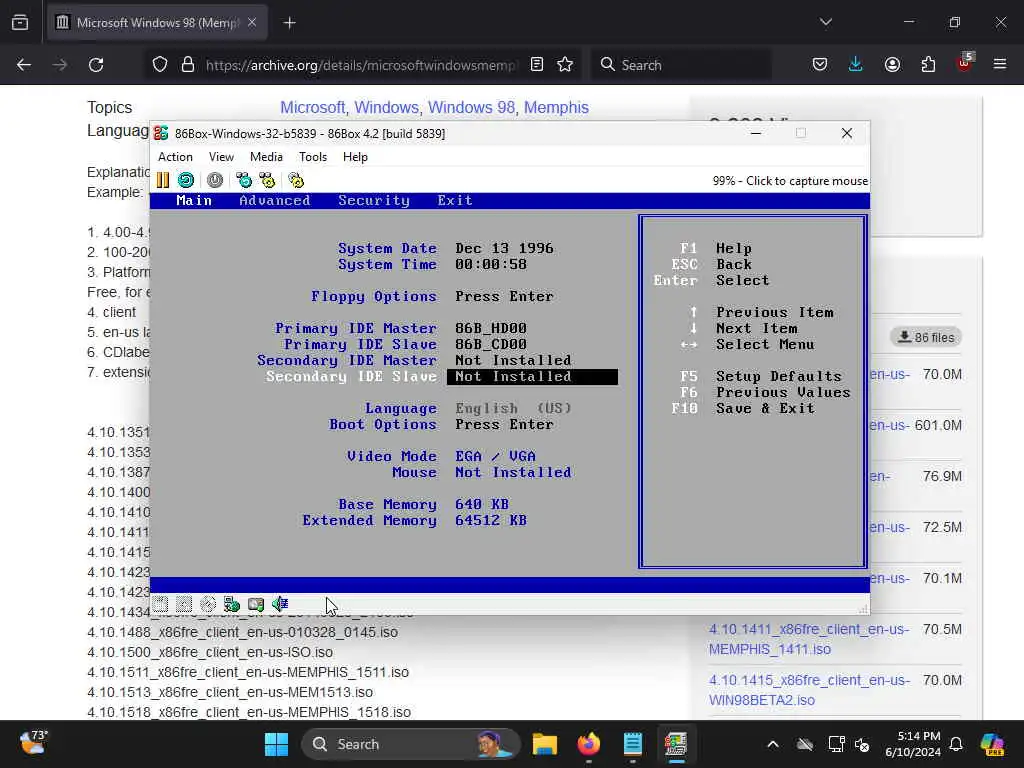The image size is (1024, 768).
Task: Open Notepad from the taskbar
Action: click(632, 744)
